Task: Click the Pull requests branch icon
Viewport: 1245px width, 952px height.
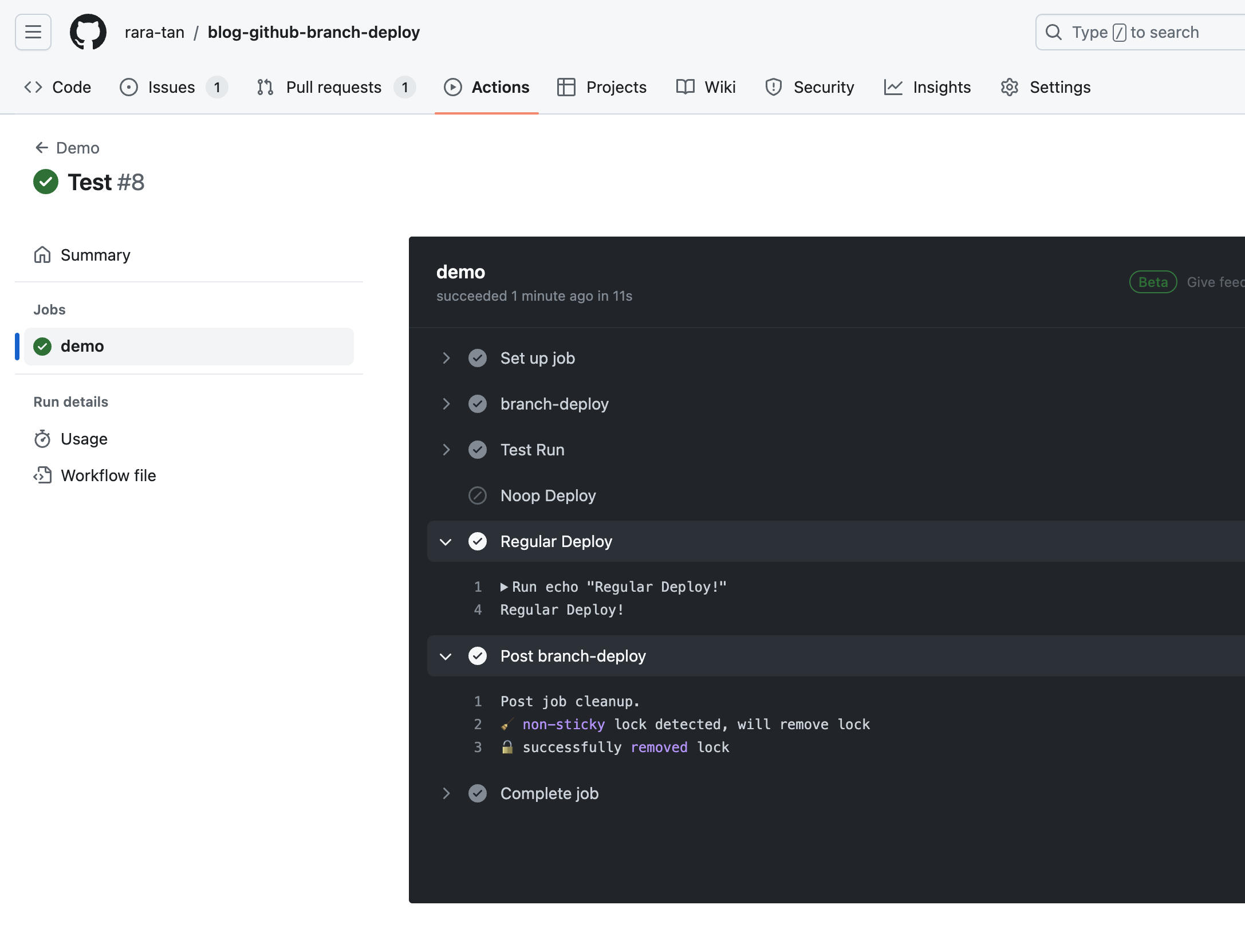Action: pyautogui.click(x=265, y=87)
